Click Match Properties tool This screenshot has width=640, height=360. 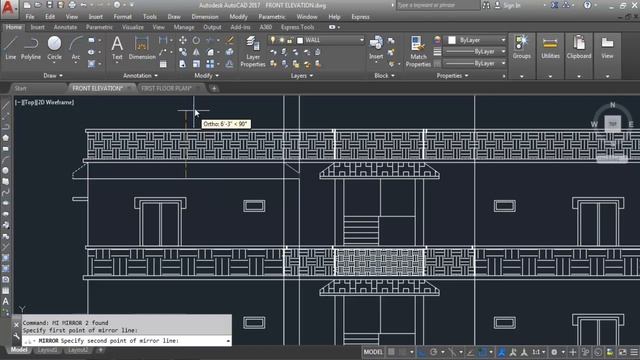(x=418, y=51)
